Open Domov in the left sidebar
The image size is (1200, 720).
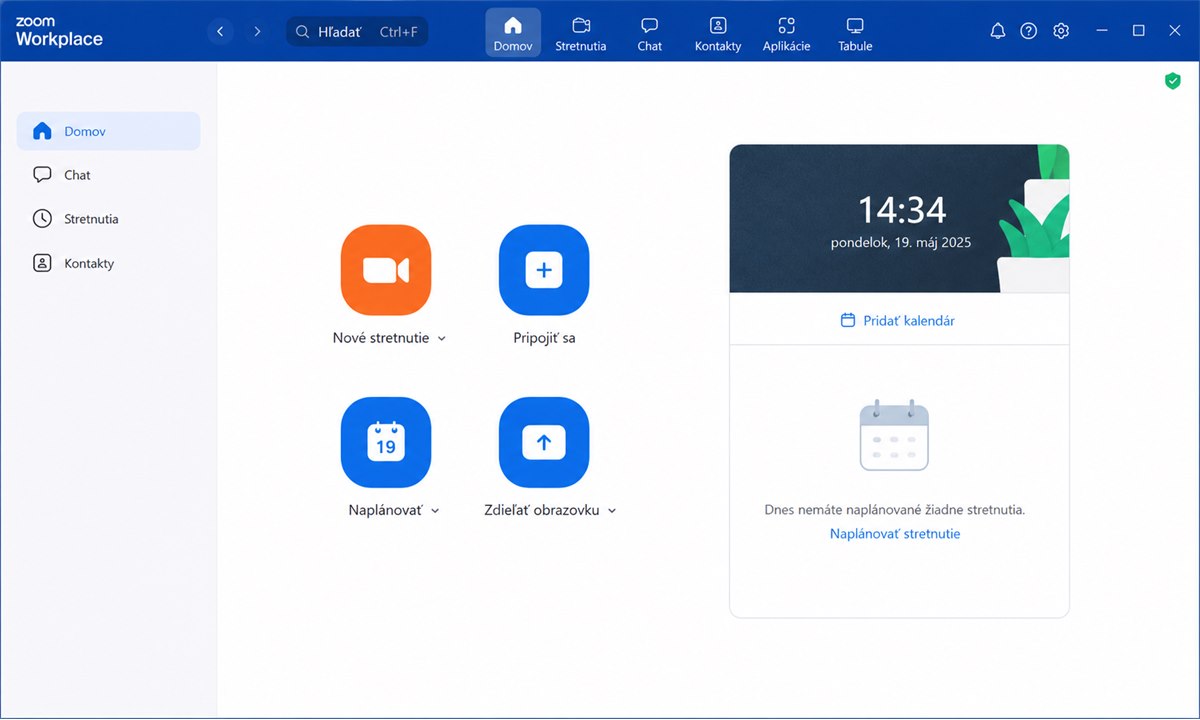pos(108,131)
